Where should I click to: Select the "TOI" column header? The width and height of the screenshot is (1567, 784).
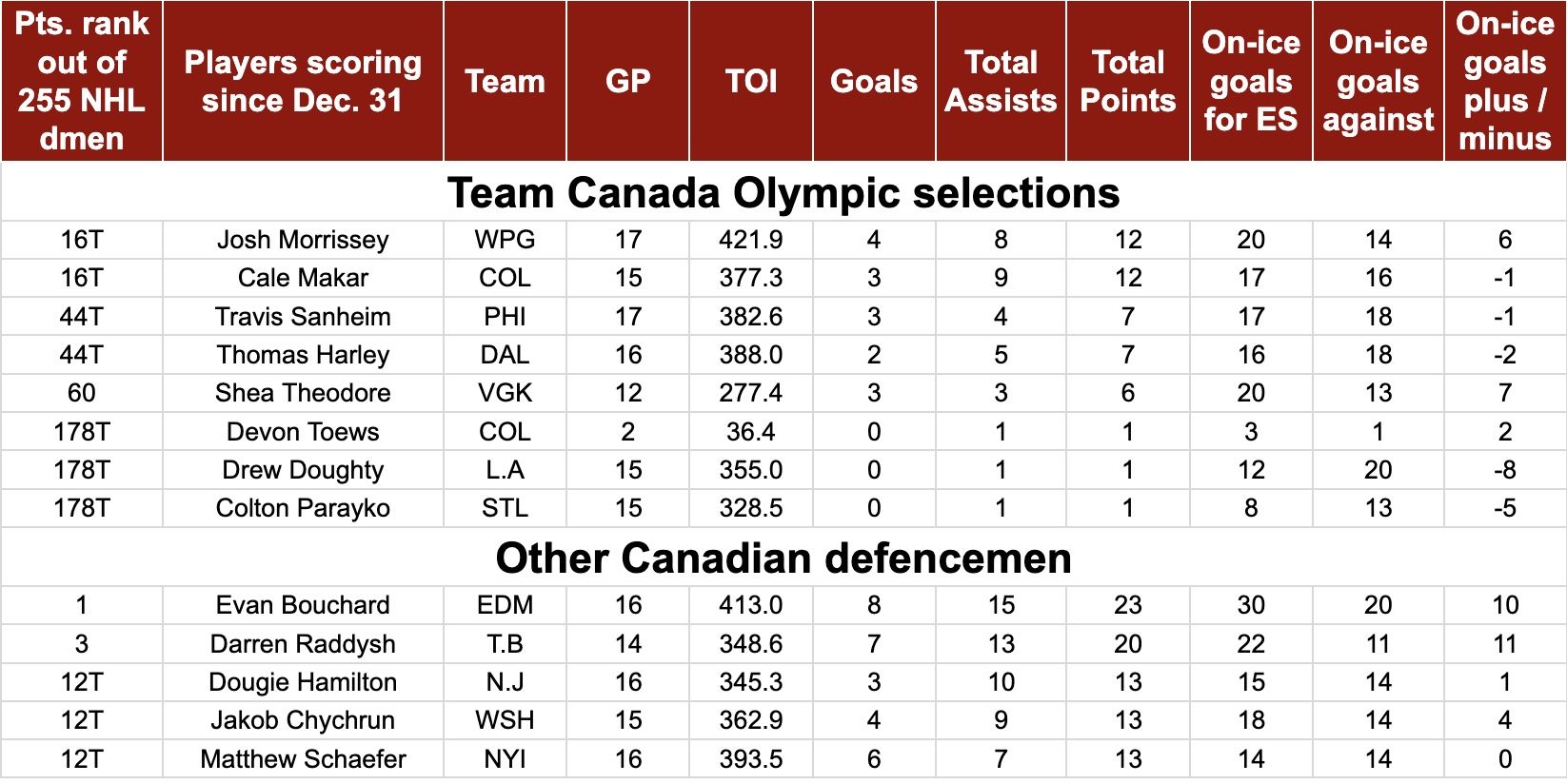(751, 81)
